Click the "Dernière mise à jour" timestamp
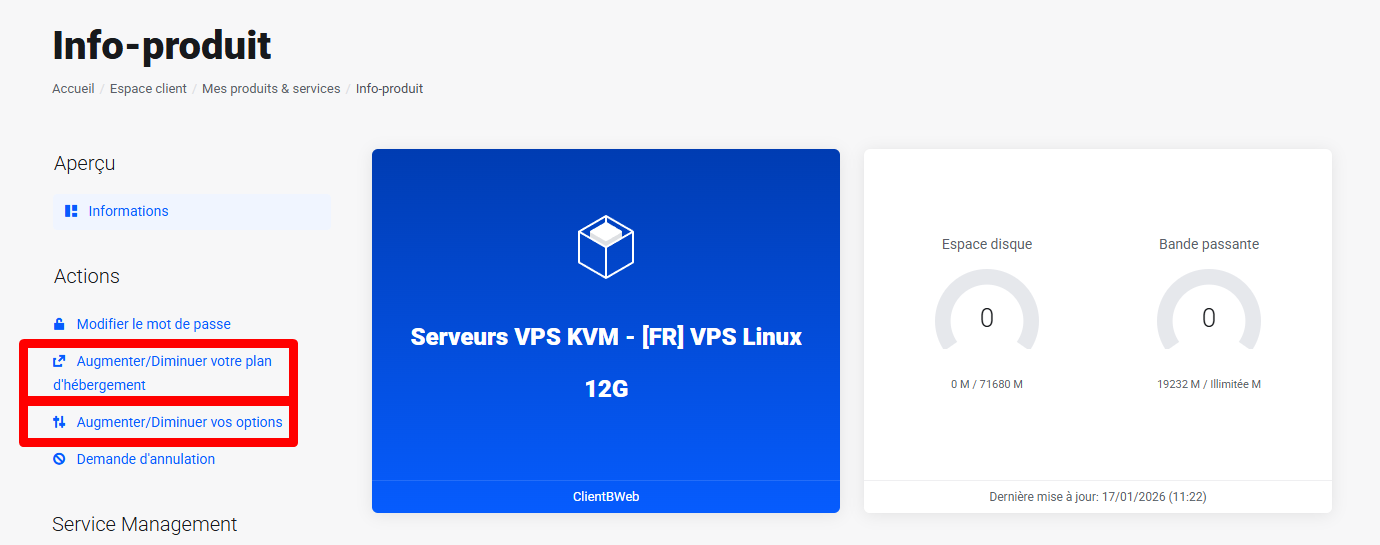The image size is (1380, 545). (1097, 496)
